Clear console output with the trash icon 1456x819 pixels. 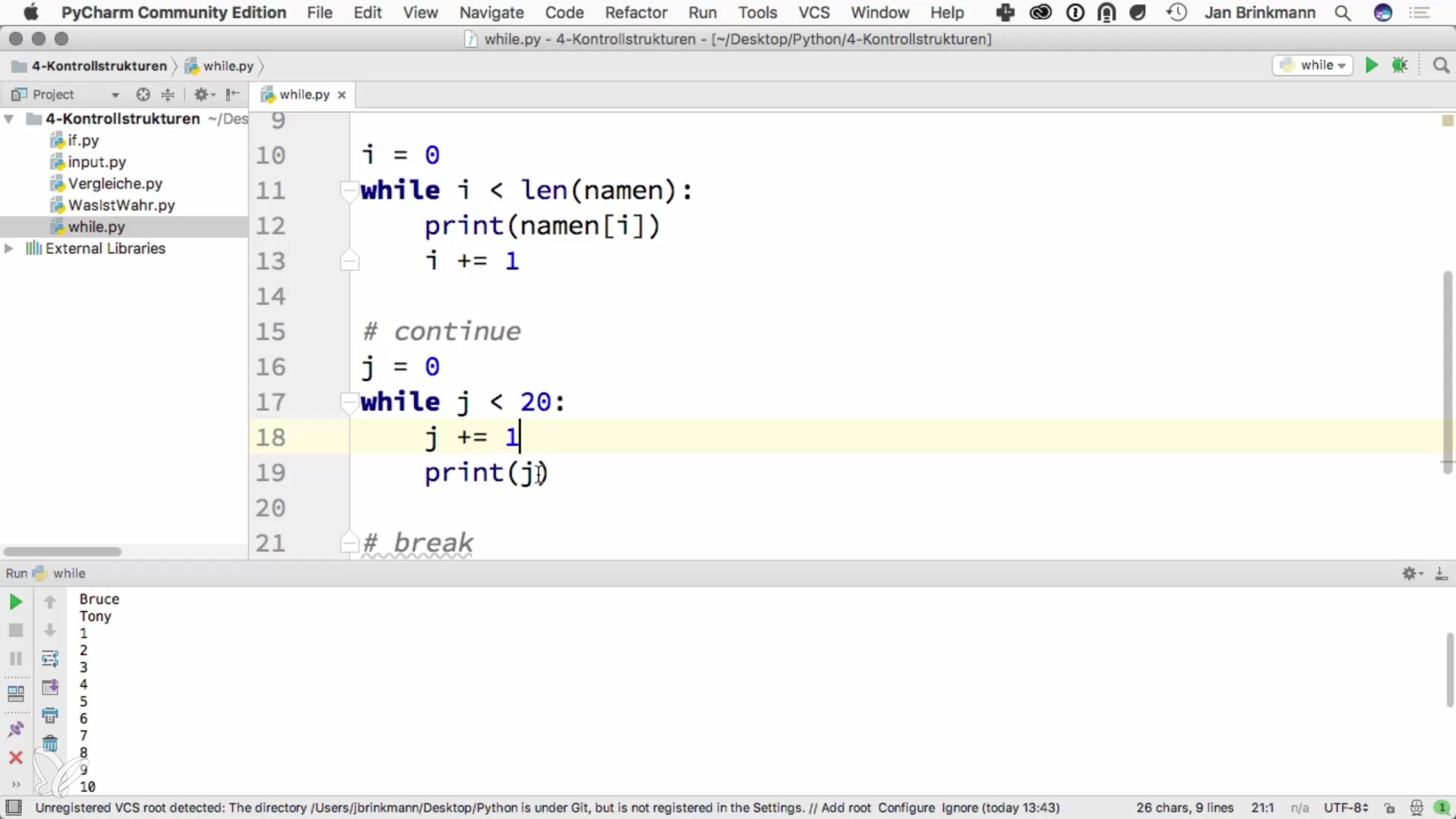click(50, 743)
